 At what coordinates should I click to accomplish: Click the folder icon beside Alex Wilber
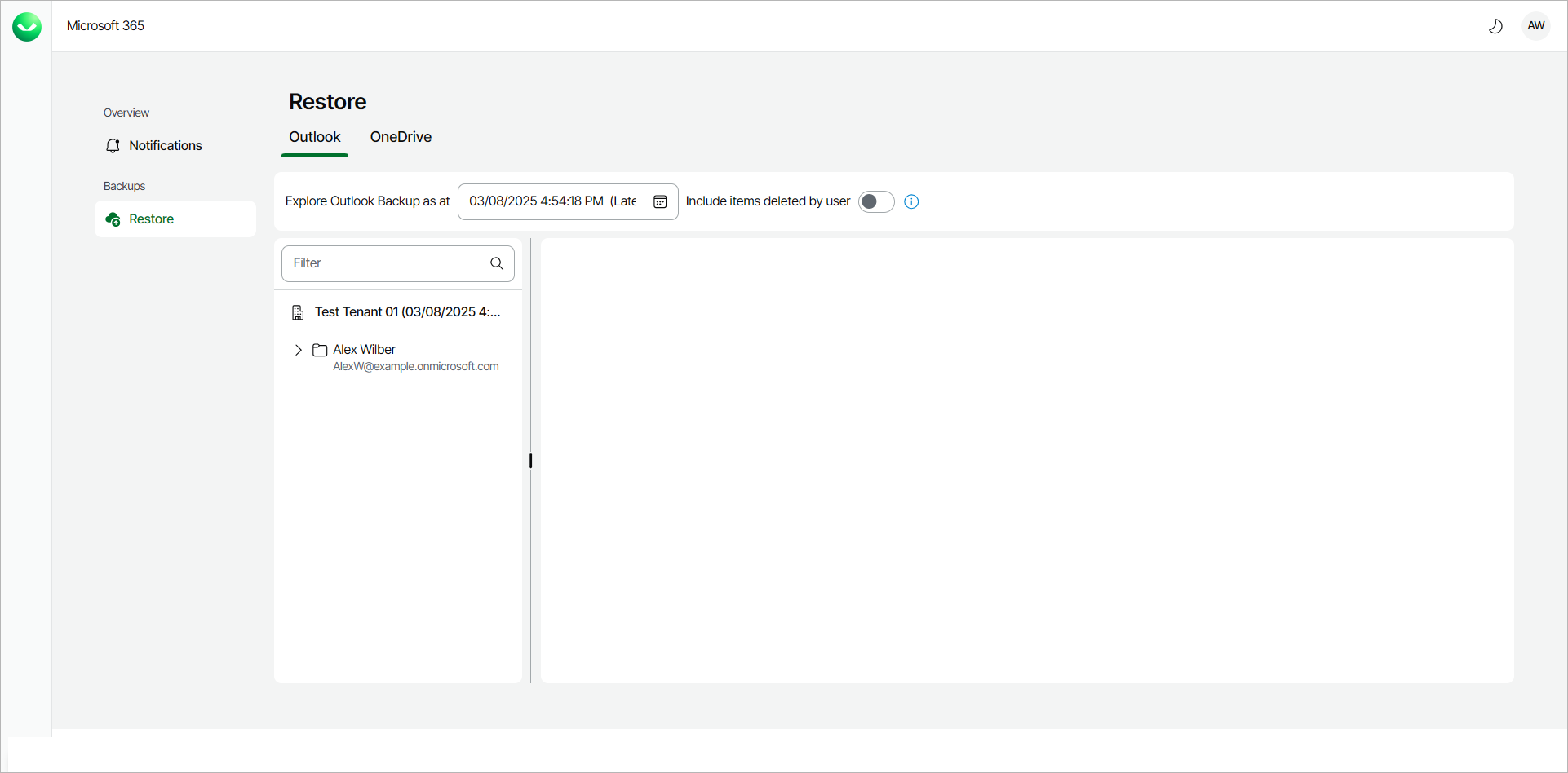319,349
